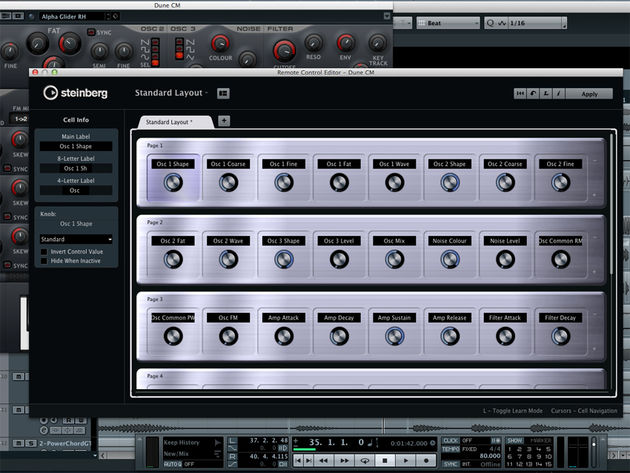Toggle the CLICK button in transport panel
This screenshot has height=473, width=630.
450,440
